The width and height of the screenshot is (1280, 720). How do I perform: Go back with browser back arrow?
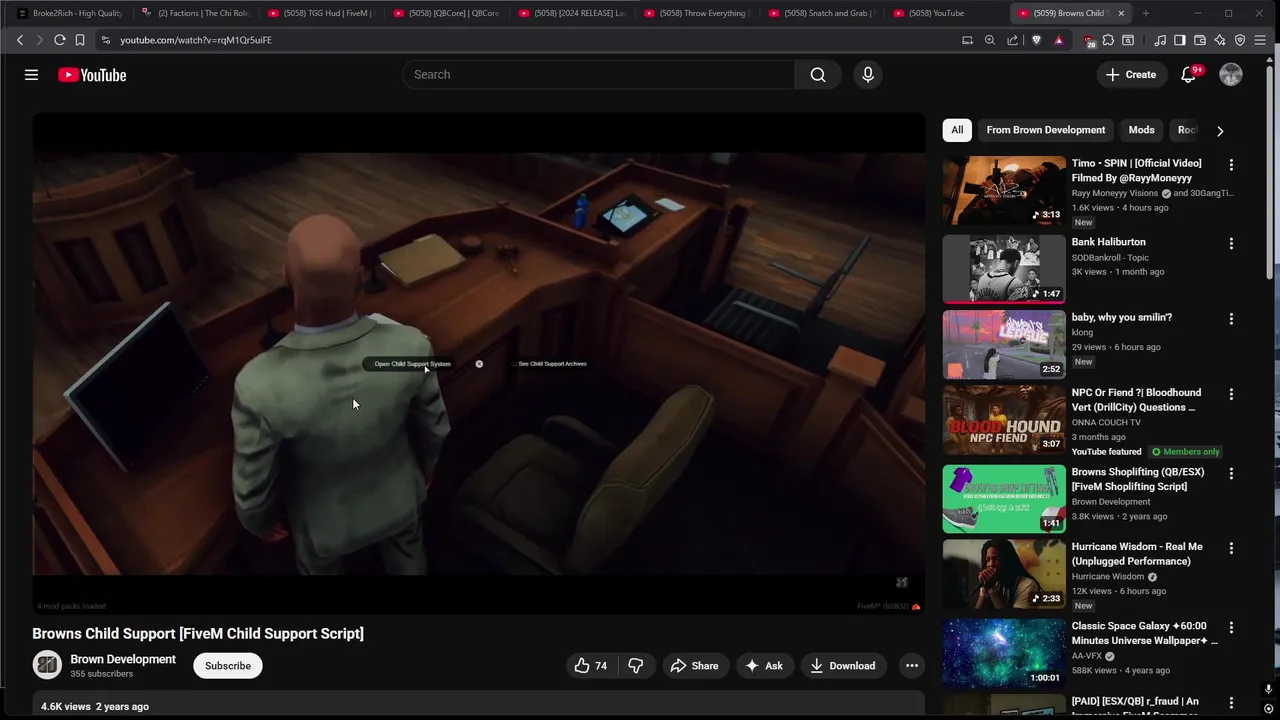pos(20,40)
